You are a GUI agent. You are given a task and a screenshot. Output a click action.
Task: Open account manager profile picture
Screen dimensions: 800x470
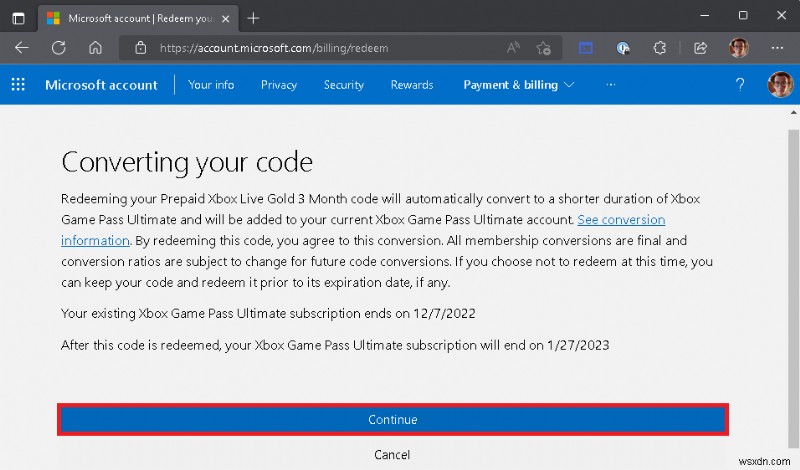[780, 85]
